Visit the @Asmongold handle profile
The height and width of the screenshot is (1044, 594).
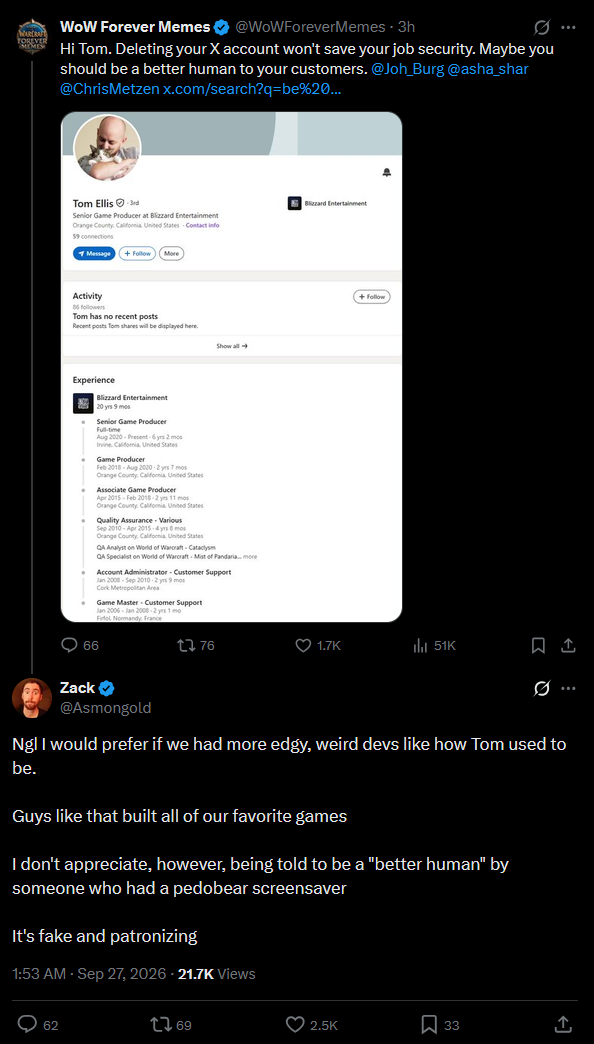coord(105,708)
